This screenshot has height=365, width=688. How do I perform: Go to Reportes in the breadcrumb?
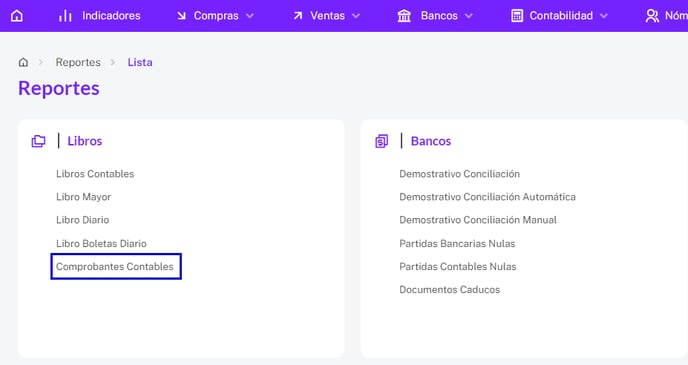point(78,62)
